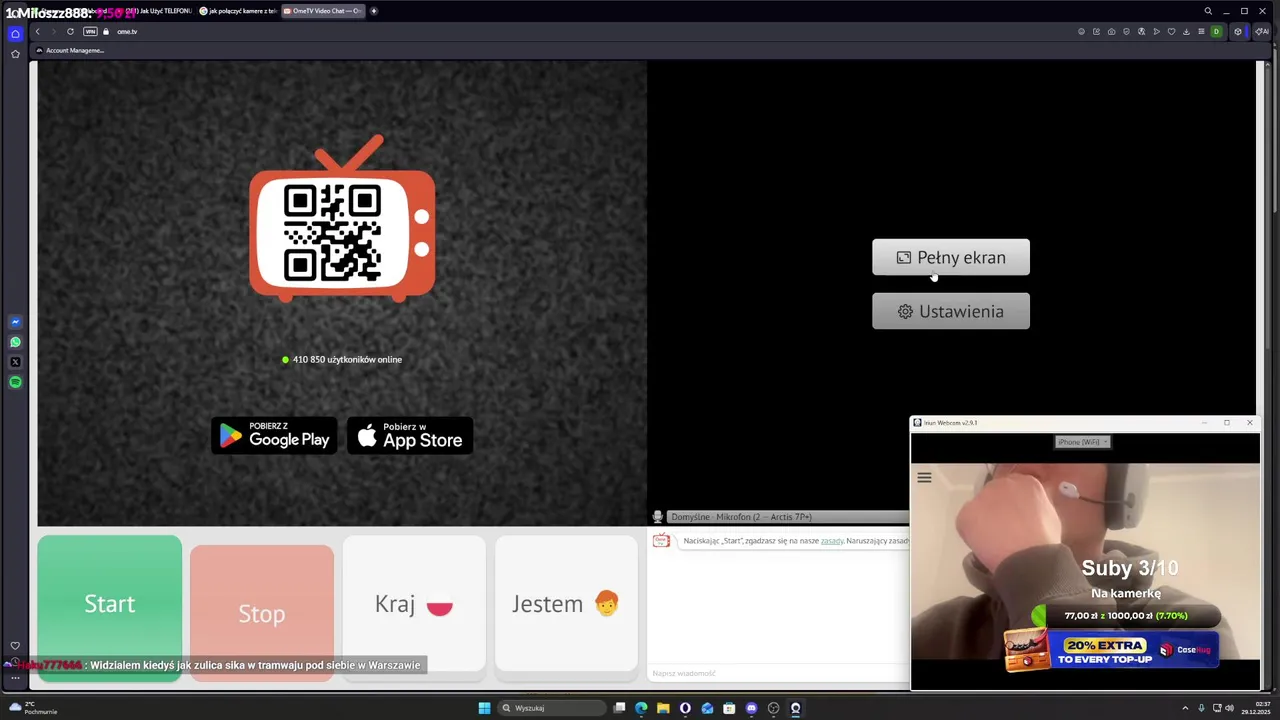Open a new browser tab with plus button
Viewport: 1280px width, 720px height.
click(374, 11)
